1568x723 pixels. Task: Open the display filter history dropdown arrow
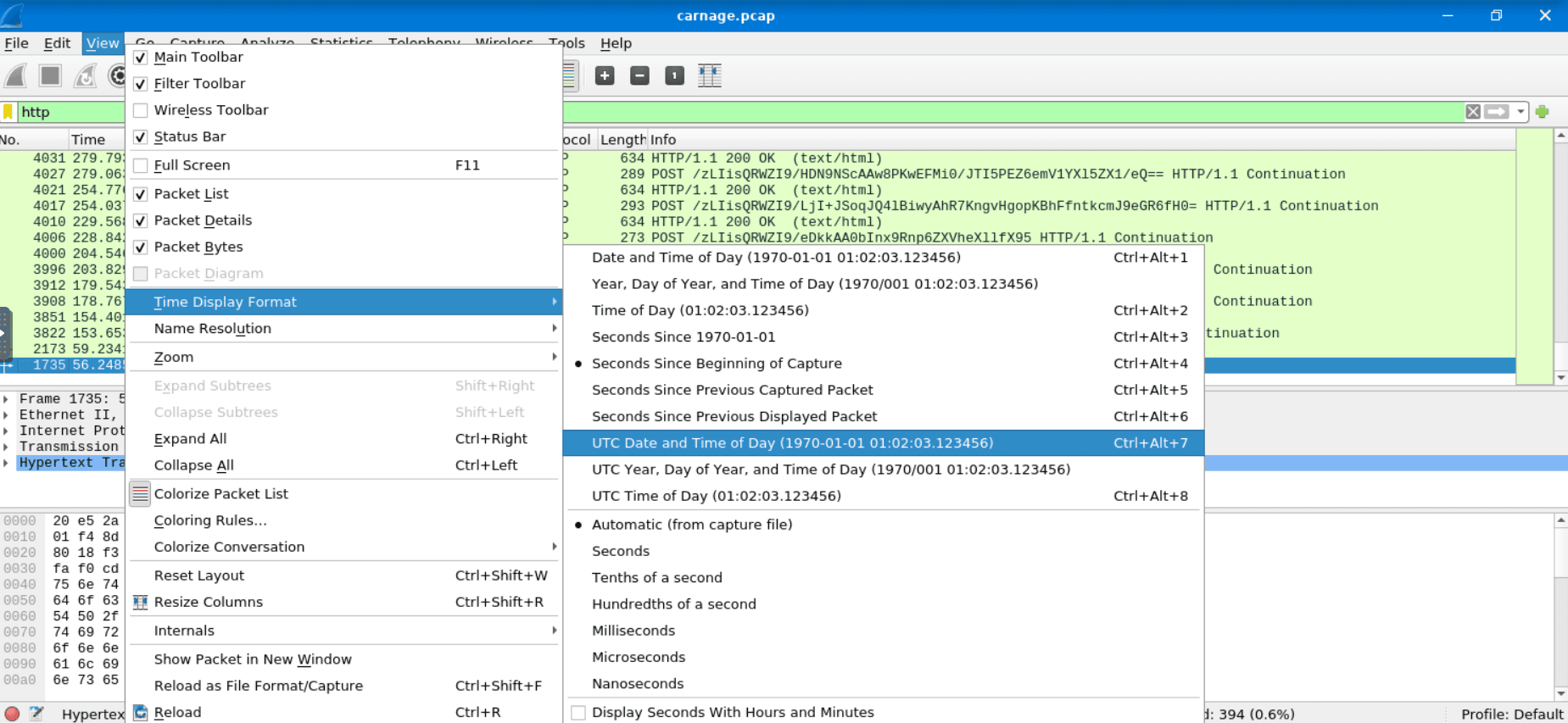coord(1521,112)
